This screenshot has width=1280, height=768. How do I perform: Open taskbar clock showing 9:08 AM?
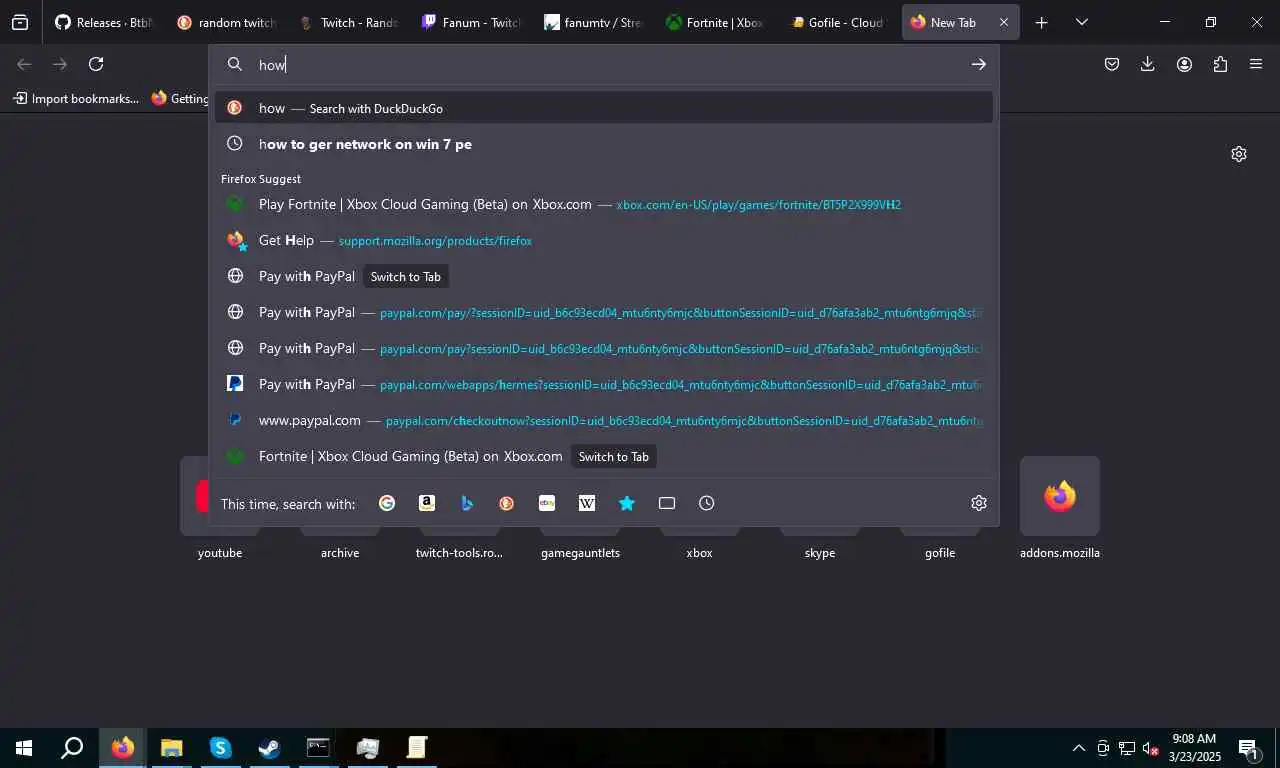coord(1194,748)
